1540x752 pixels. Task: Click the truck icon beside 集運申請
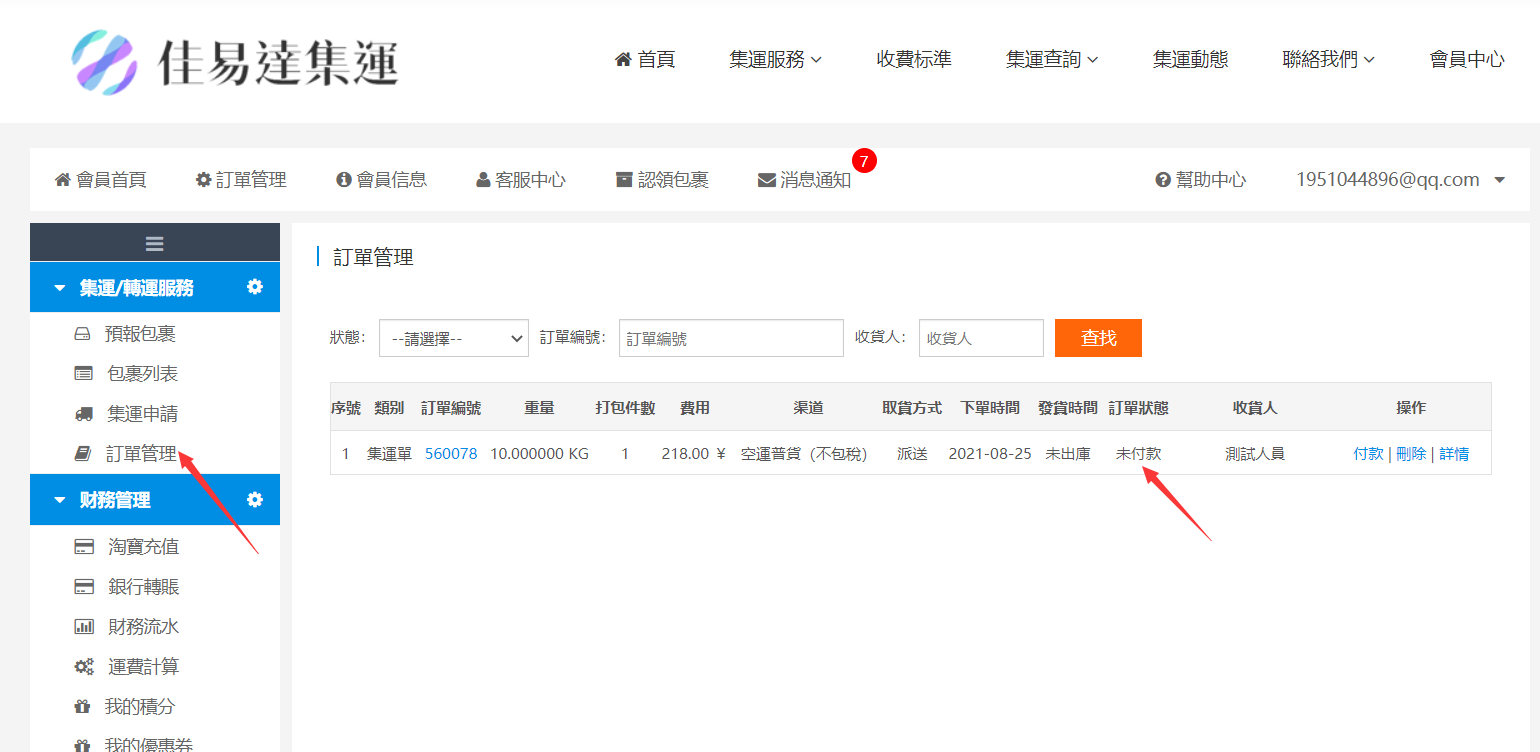tap(84, 414)
